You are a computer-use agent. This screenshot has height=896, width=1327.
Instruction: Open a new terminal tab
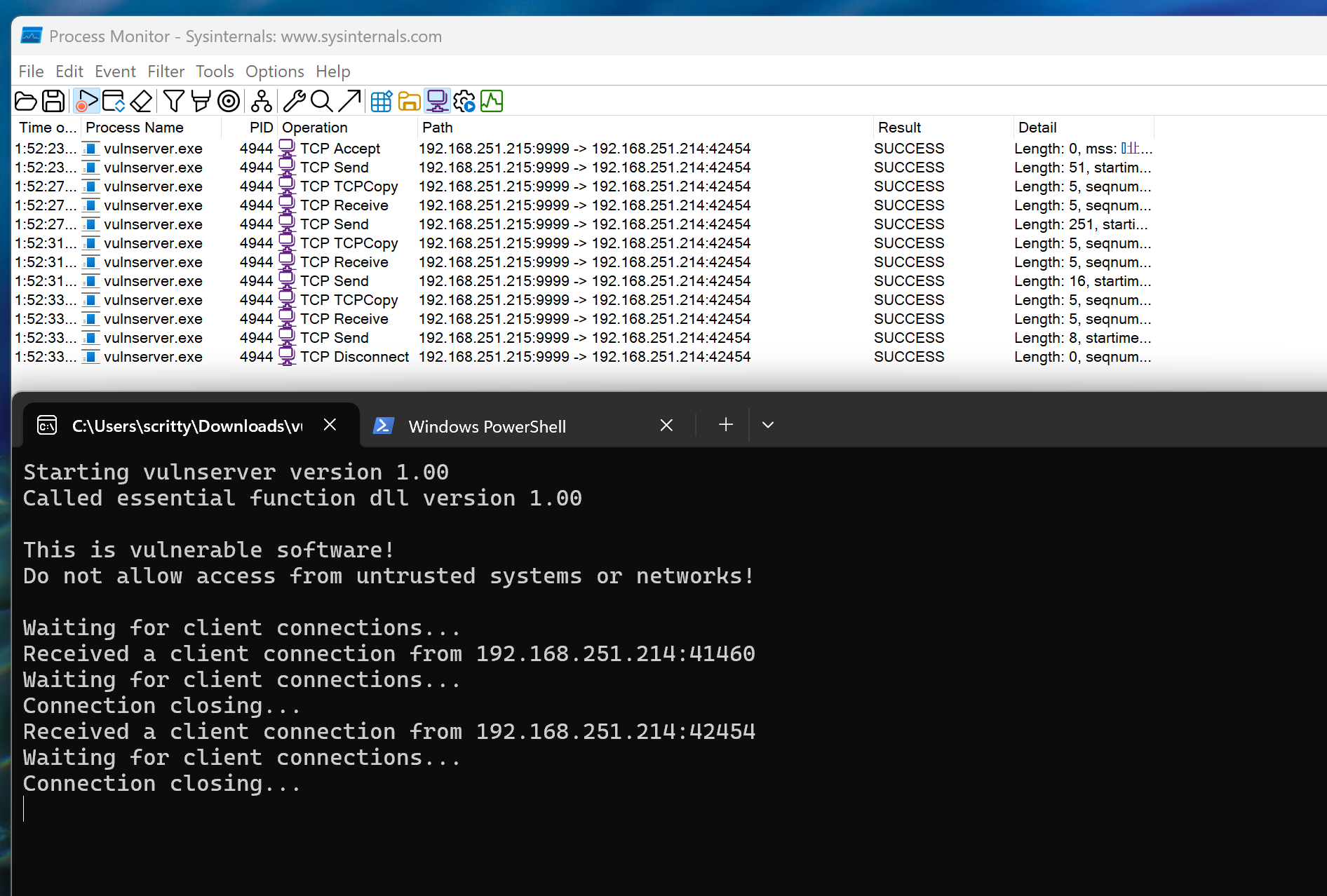(x=725, y=424)
